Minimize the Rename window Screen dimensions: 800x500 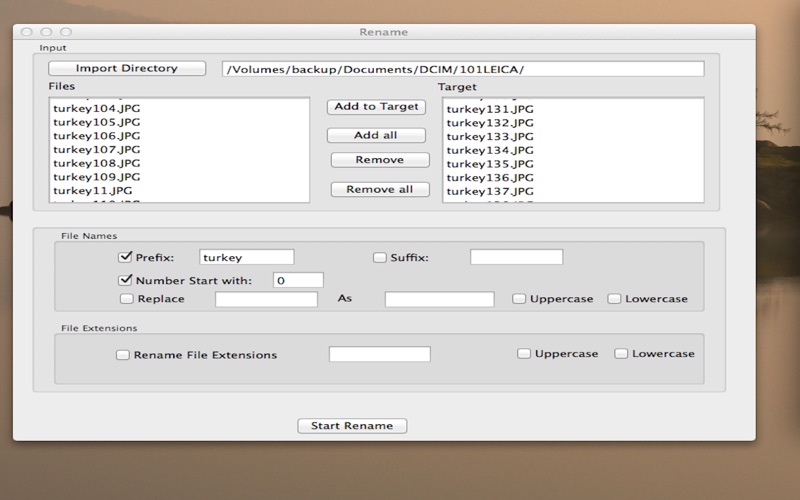click(x=46, y=32)
